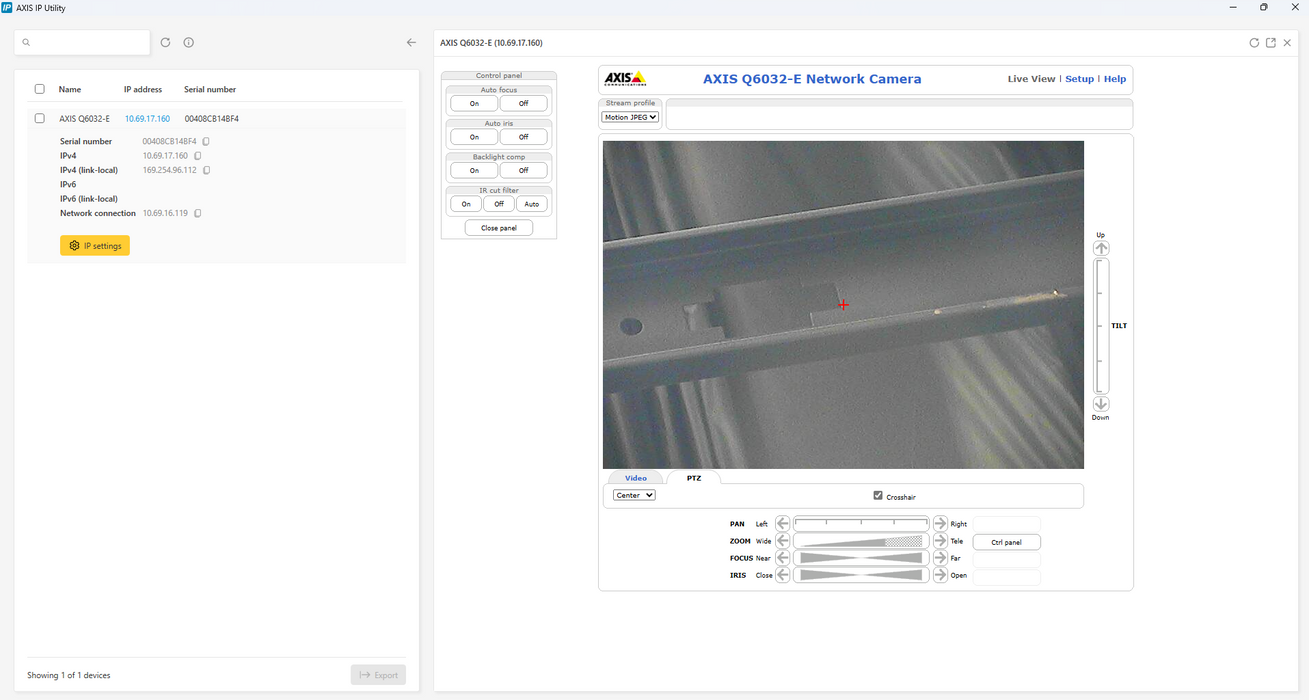Reload the camera page in preview pane
Screen dimensions: 1309x700
1254,43
